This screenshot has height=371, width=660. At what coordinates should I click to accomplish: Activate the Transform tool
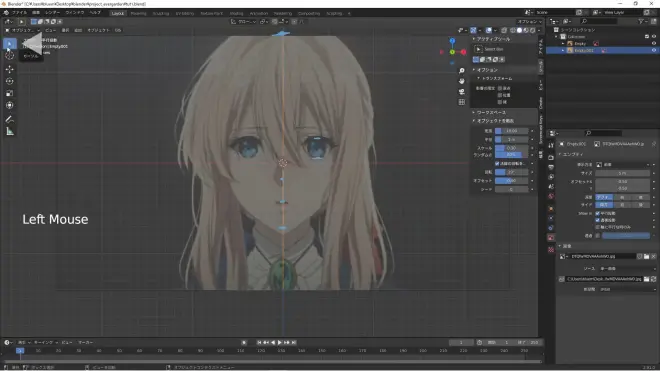[10, 106]
